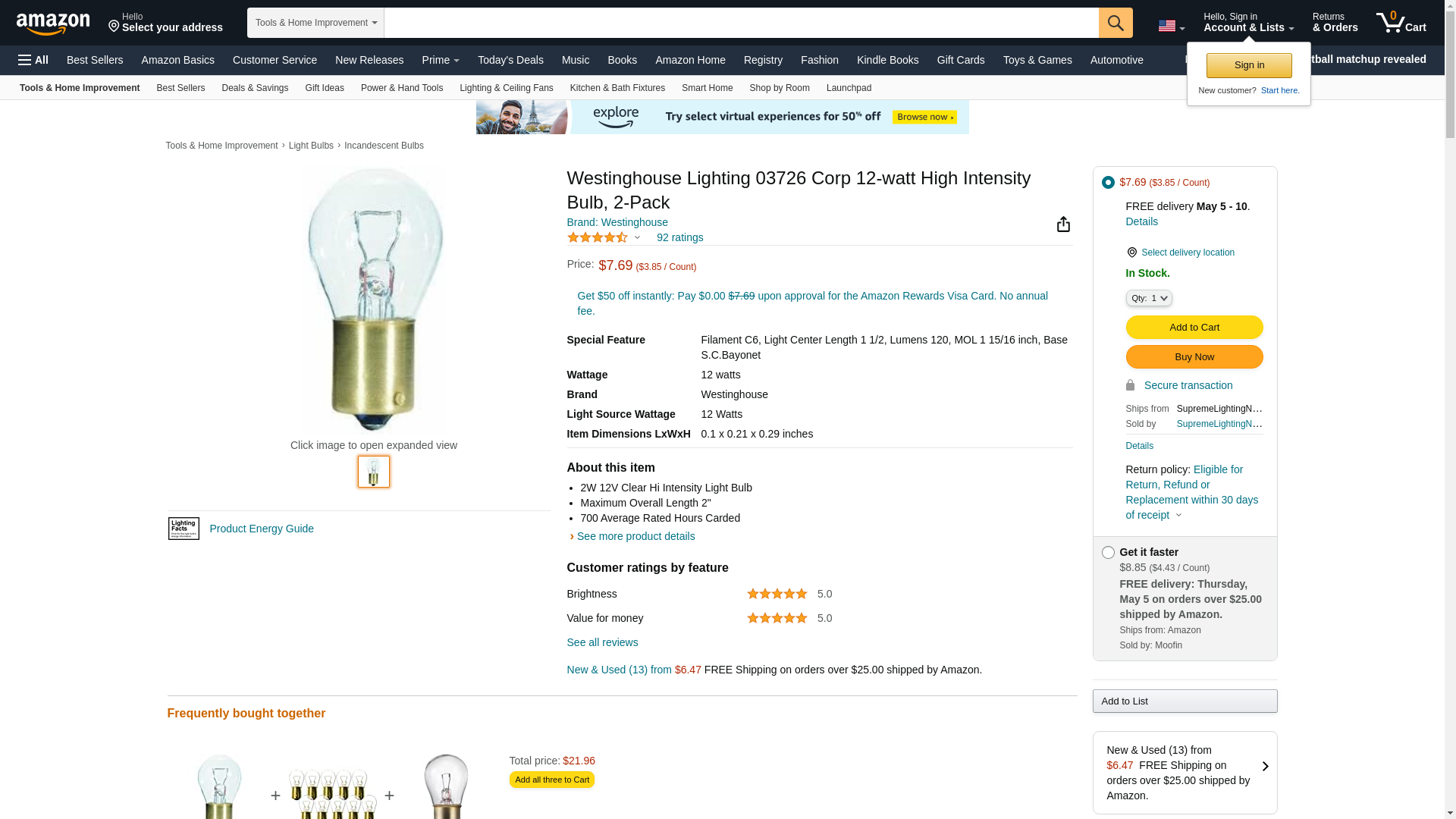
Task: Open the shopping cart icon
Action: [1401, 23]
